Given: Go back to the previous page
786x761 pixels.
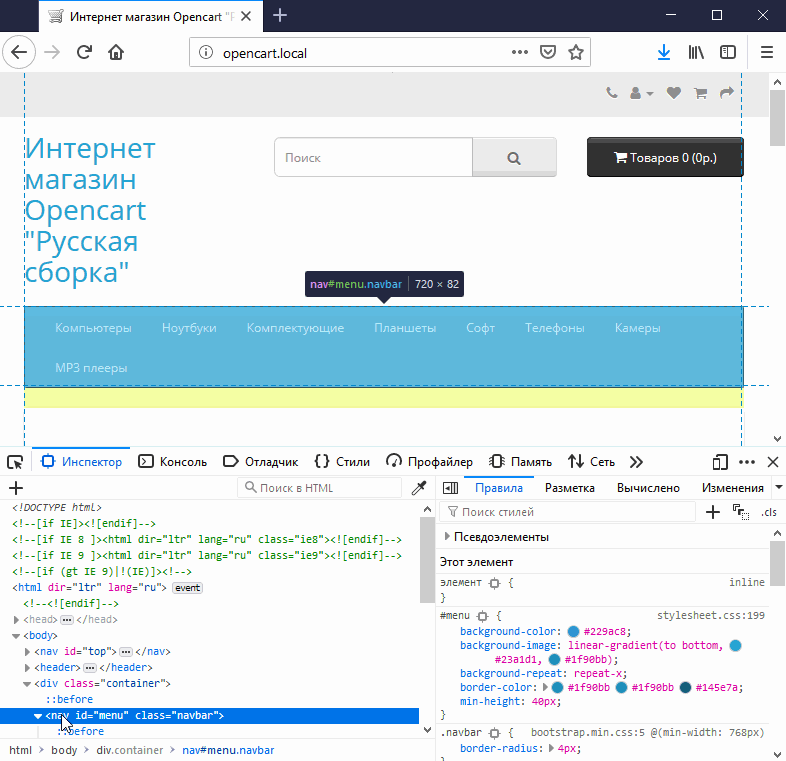Looking at the screenshot, I should click(x=19, y=52).
